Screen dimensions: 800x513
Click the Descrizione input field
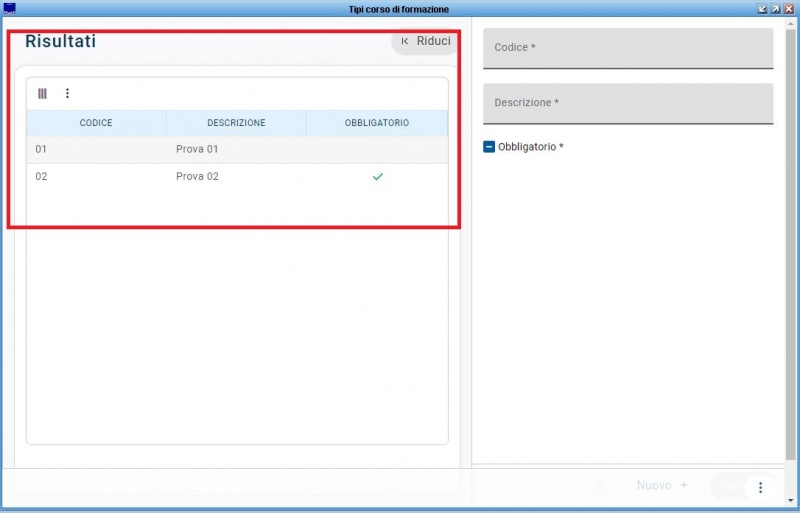click(x=628, y=103)
